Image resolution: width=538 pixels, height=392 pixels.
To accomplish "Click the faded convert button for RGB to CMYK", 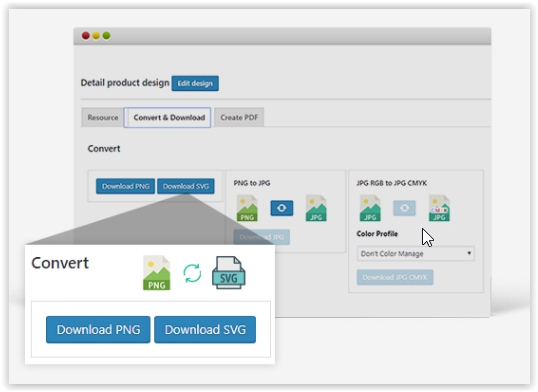I will [x=404, y=208].
